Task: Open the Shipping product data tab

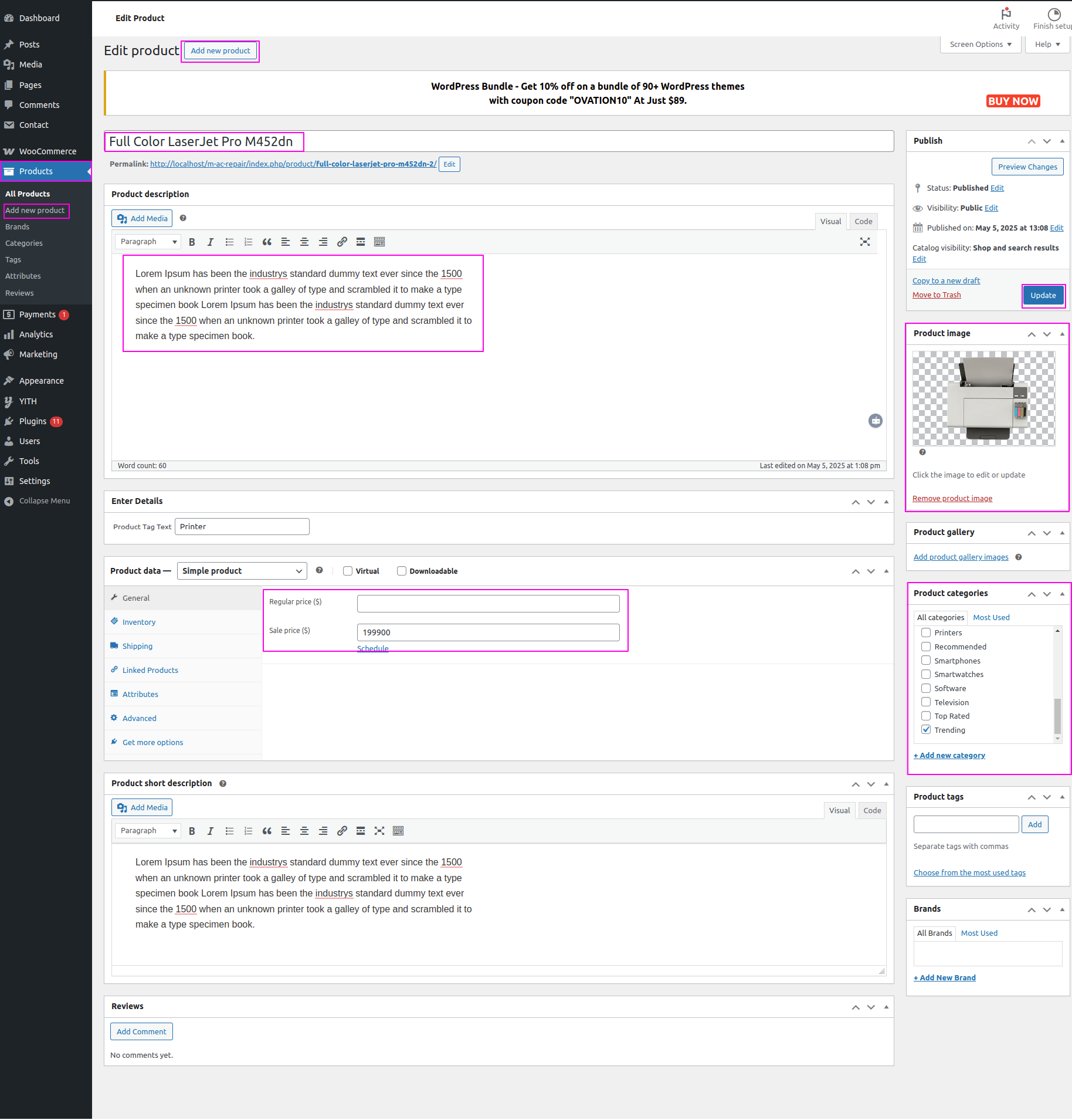Action: coord(137,646)
